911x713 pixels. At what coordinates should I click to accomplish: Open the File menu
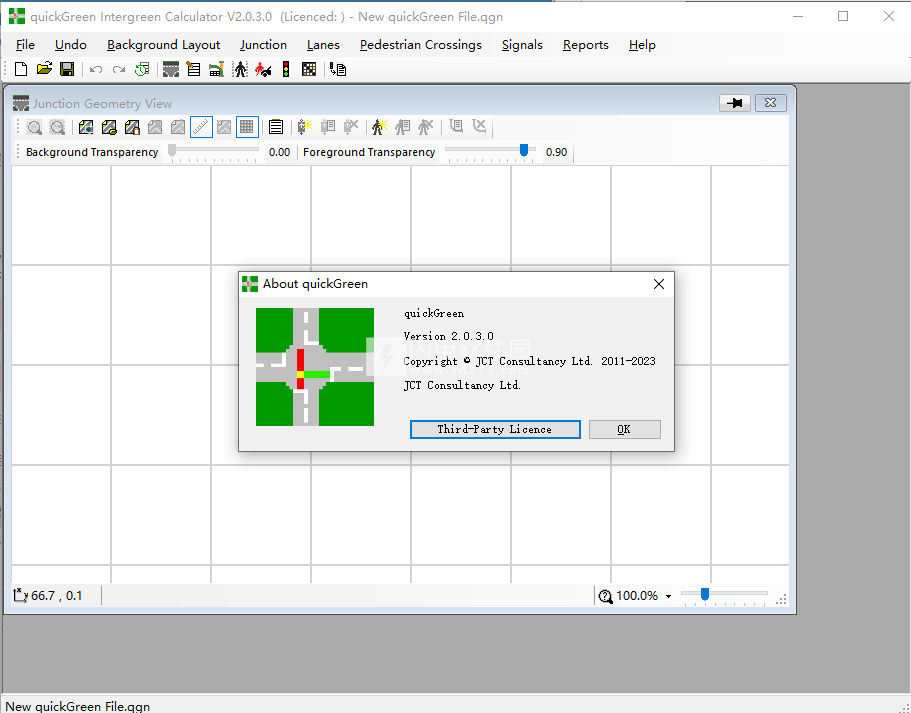(25, 45)
